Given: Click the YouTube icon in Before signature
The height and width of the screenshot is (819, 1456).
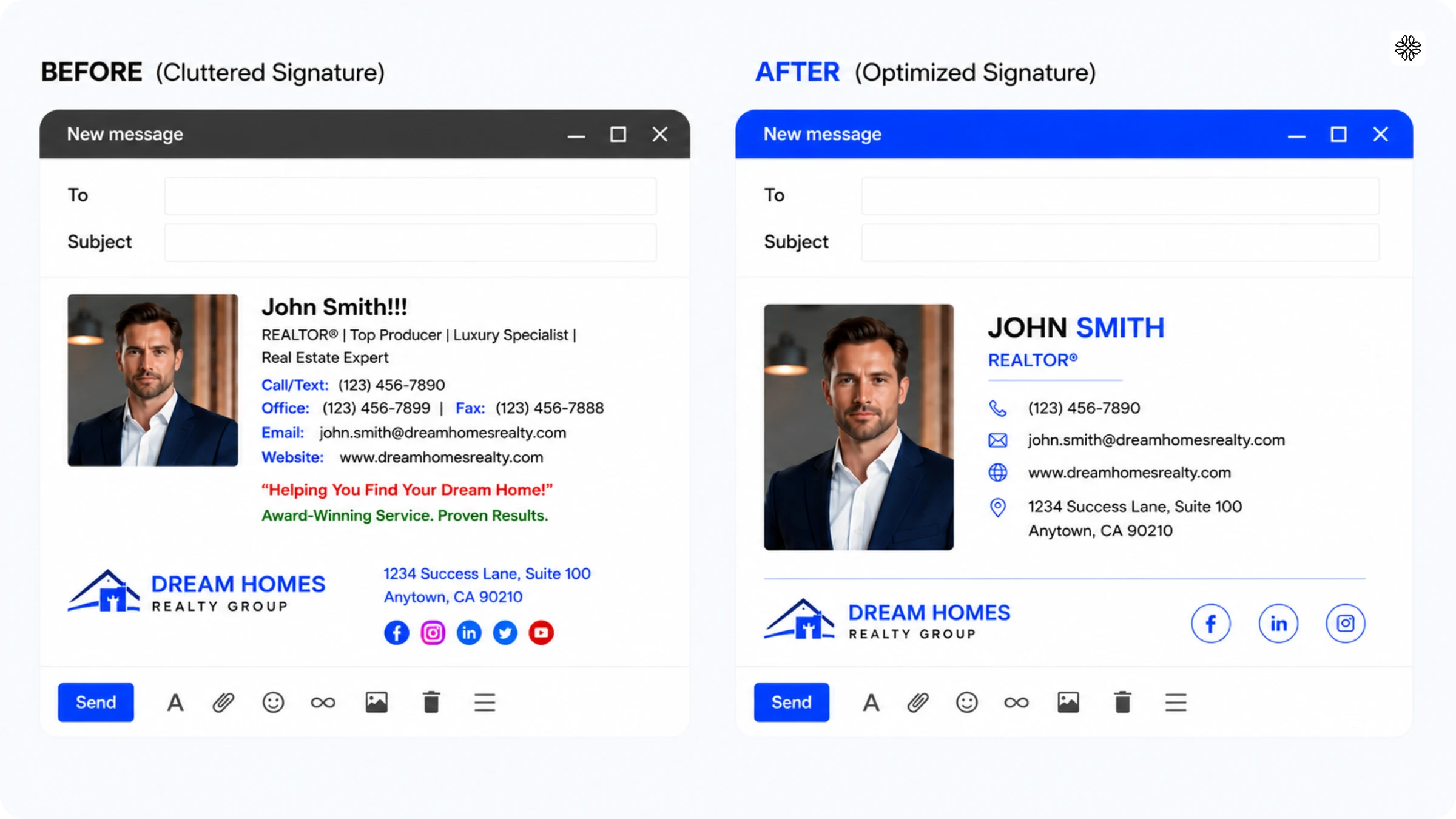Looking at the screenshot, I should point(541,633).
